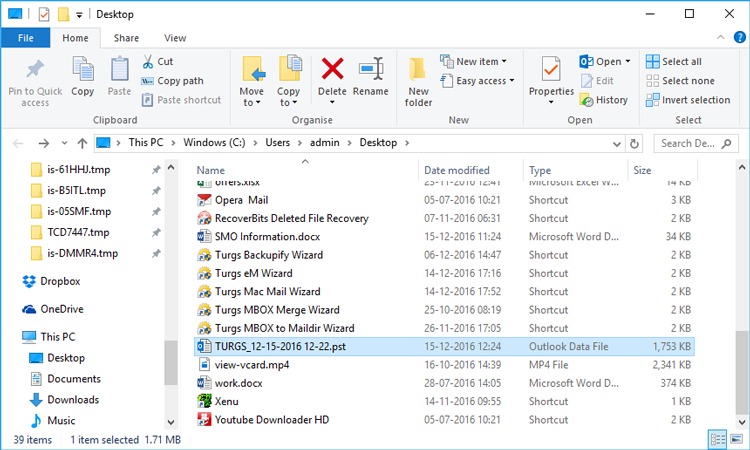Open the Easy access dropdown
This screenshot has height=450, width=750.
point(477,81)
